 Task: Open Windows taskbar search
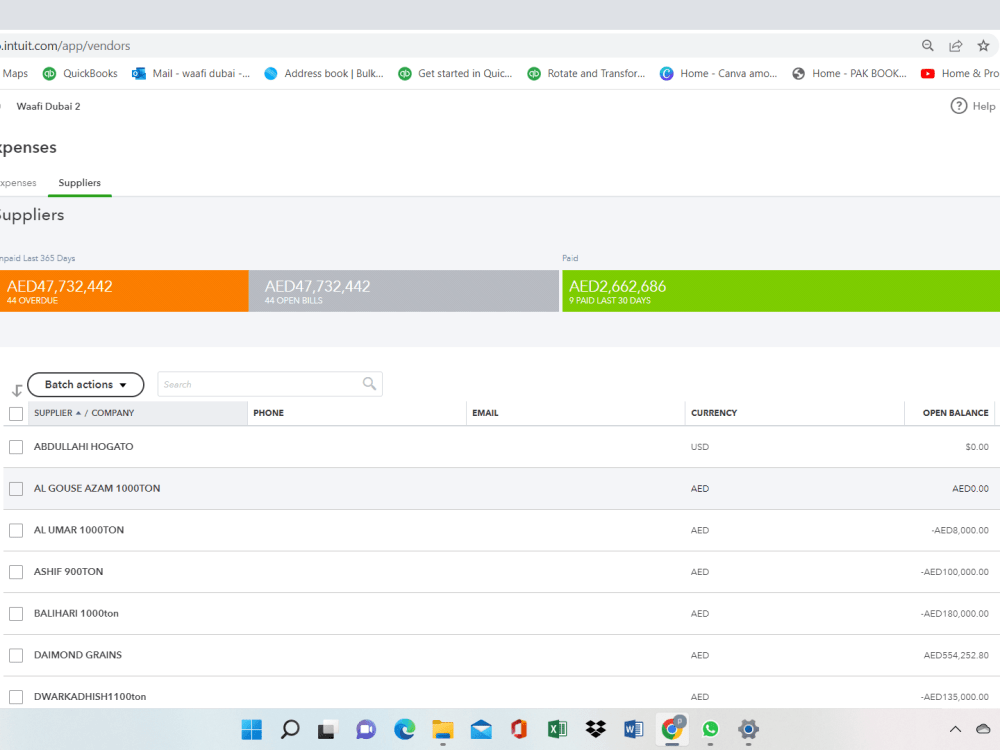point(290,729)
